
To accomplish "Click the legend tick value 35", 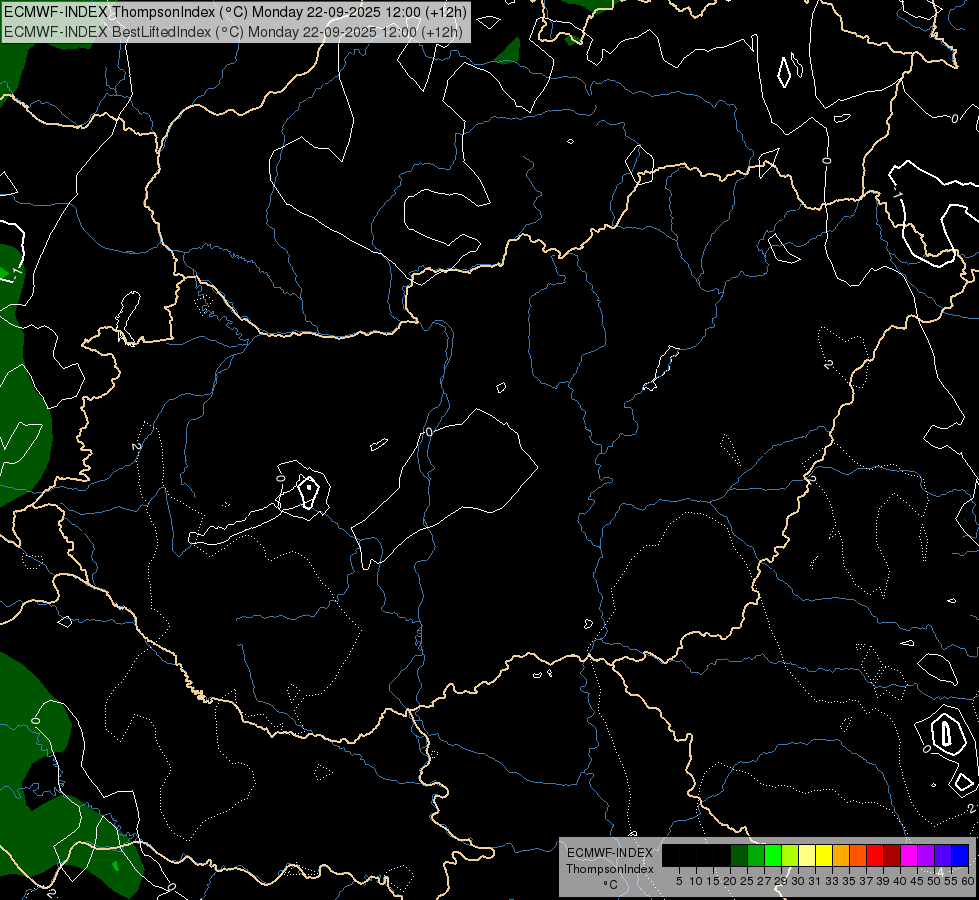I will (849, 881).
